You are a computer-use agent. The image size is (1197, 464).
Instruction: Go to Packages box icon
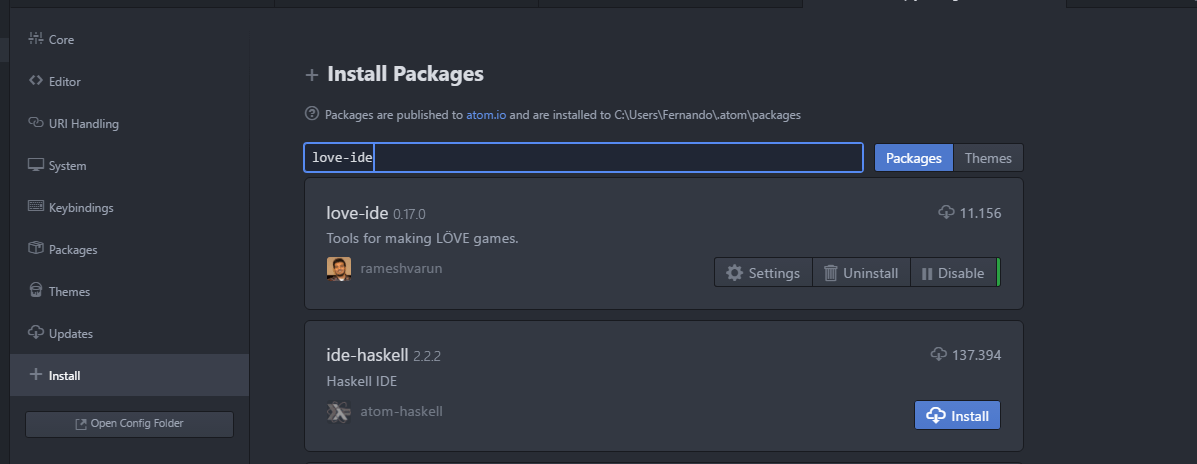(35, 248)
